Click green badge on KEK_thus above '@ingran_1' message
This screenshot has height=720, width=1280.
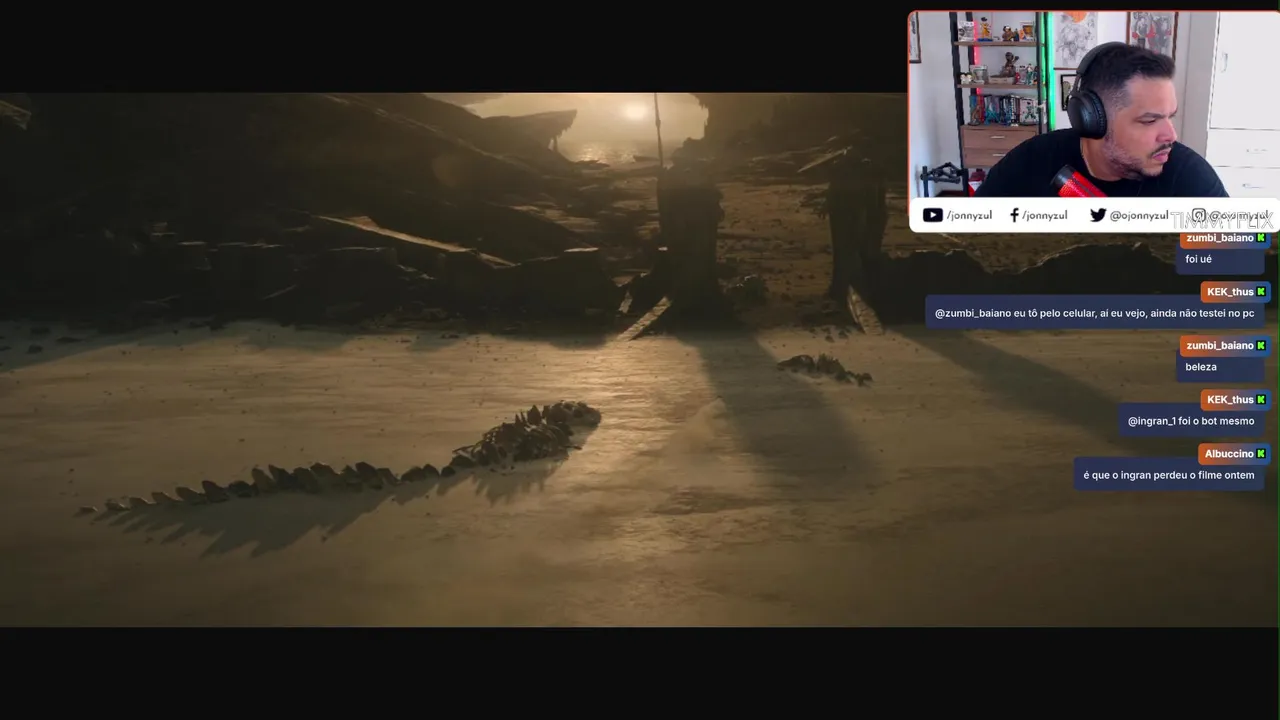(x=1261, y=400)
